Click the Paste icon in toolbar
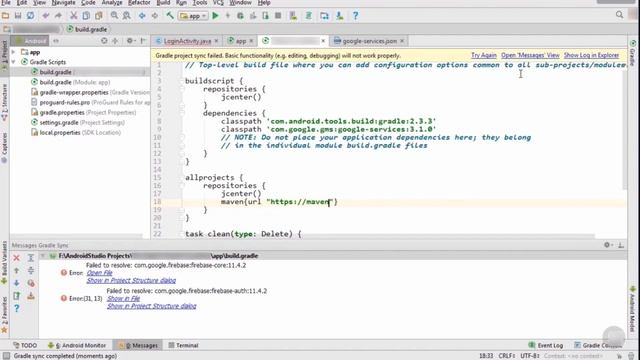 (98, 16)
